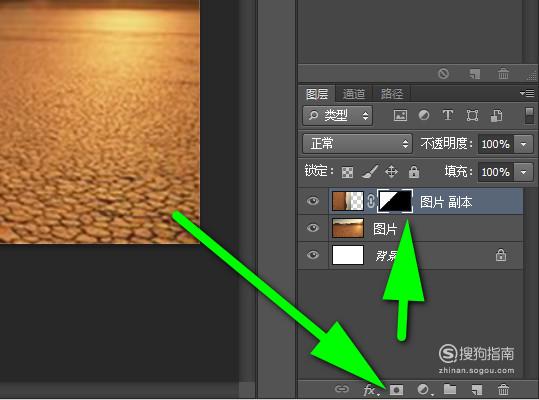Create new fill or adjustment layer
This screenshot has height=400, width=539.
pos(424,390)
